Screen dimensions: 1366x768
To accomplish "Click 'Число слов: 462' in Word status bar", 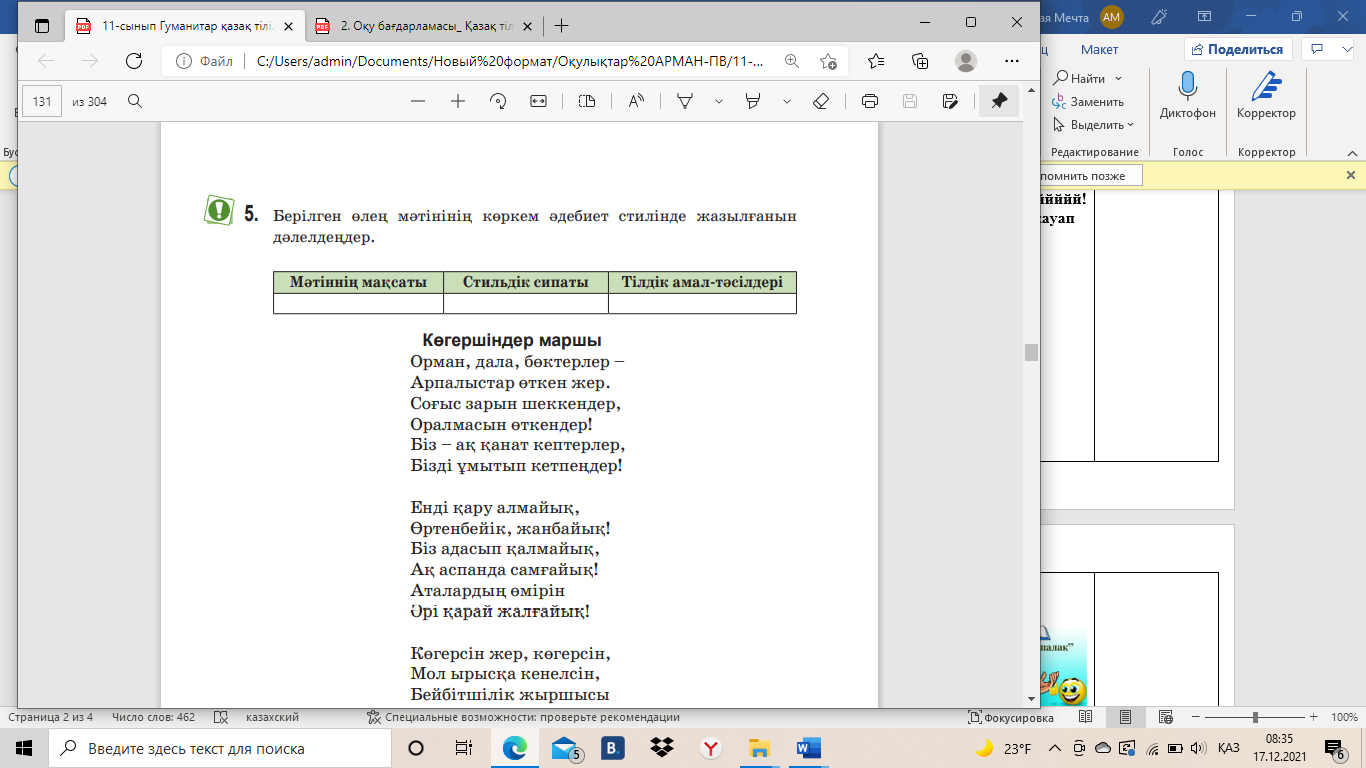I will tap(153, 717).
